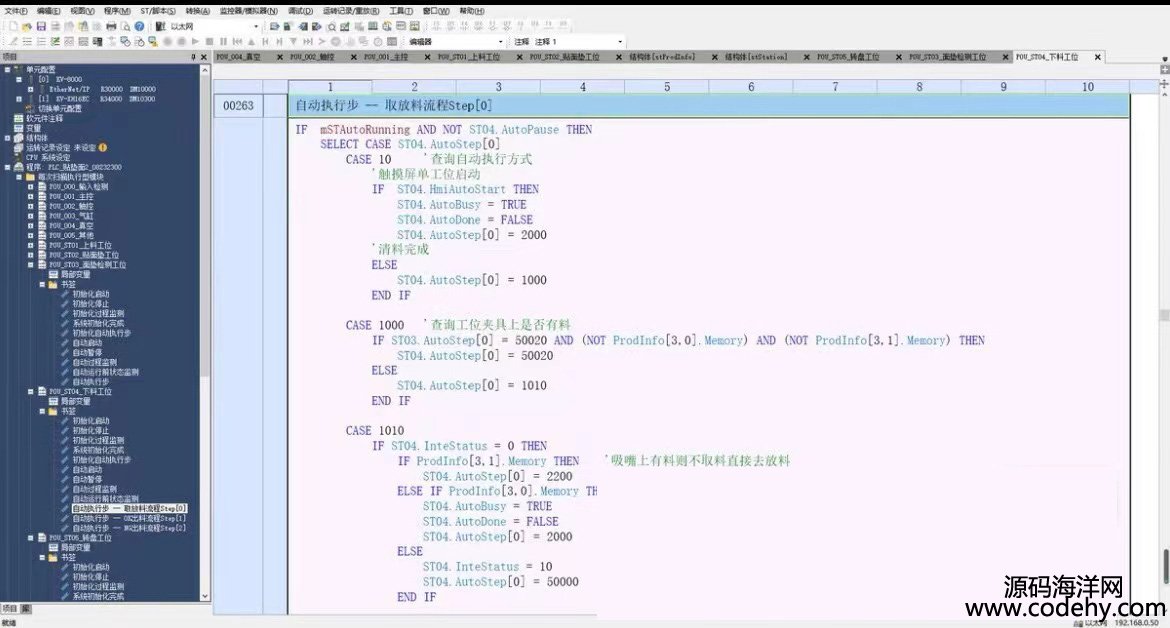Click the blue Help question mark icon
Screen dimensions: 1170x628
pyautogui.click(x=140, y=26)
